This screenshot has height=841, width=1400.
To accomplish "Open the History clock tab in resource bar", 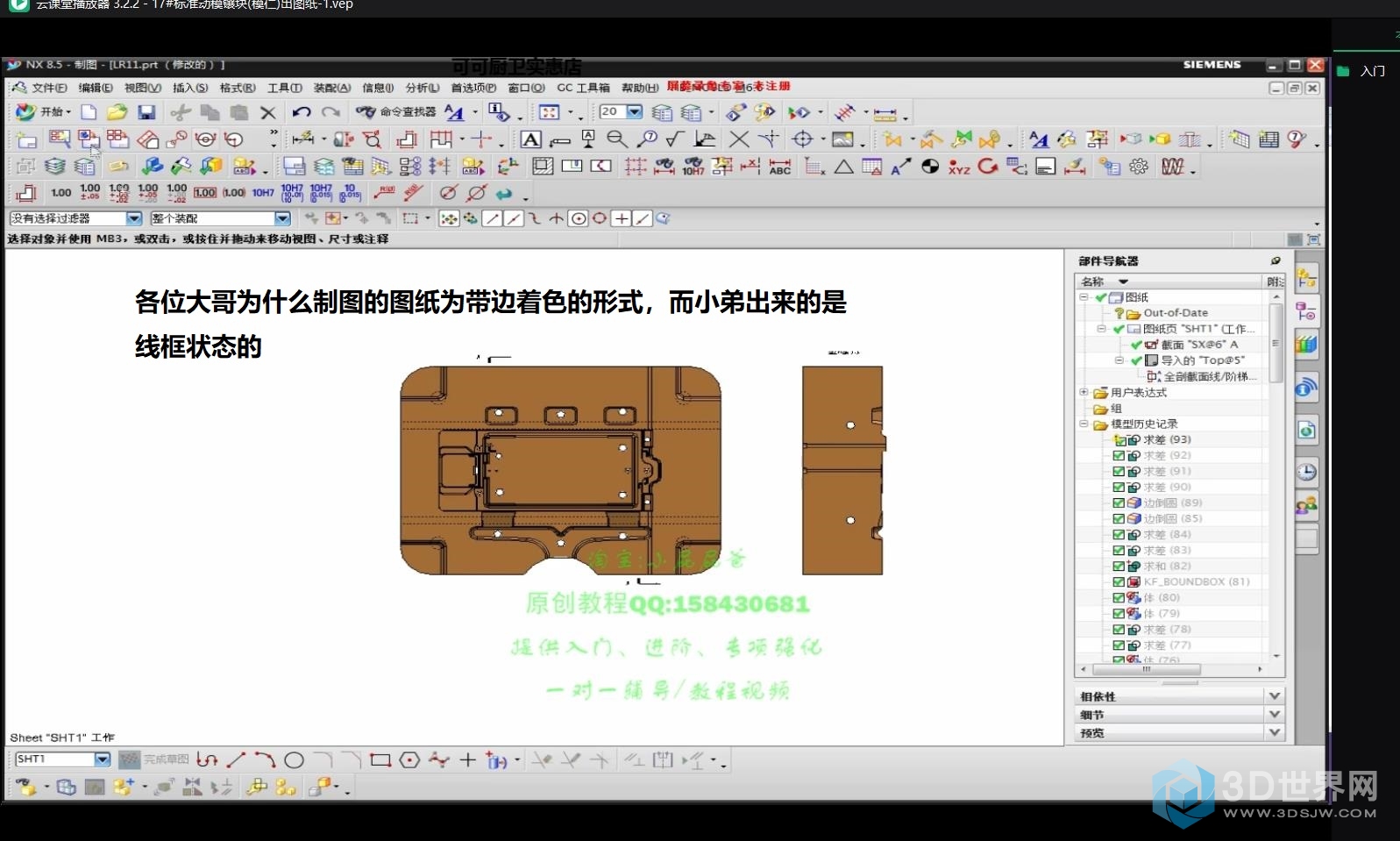I will coord(1306,472).
